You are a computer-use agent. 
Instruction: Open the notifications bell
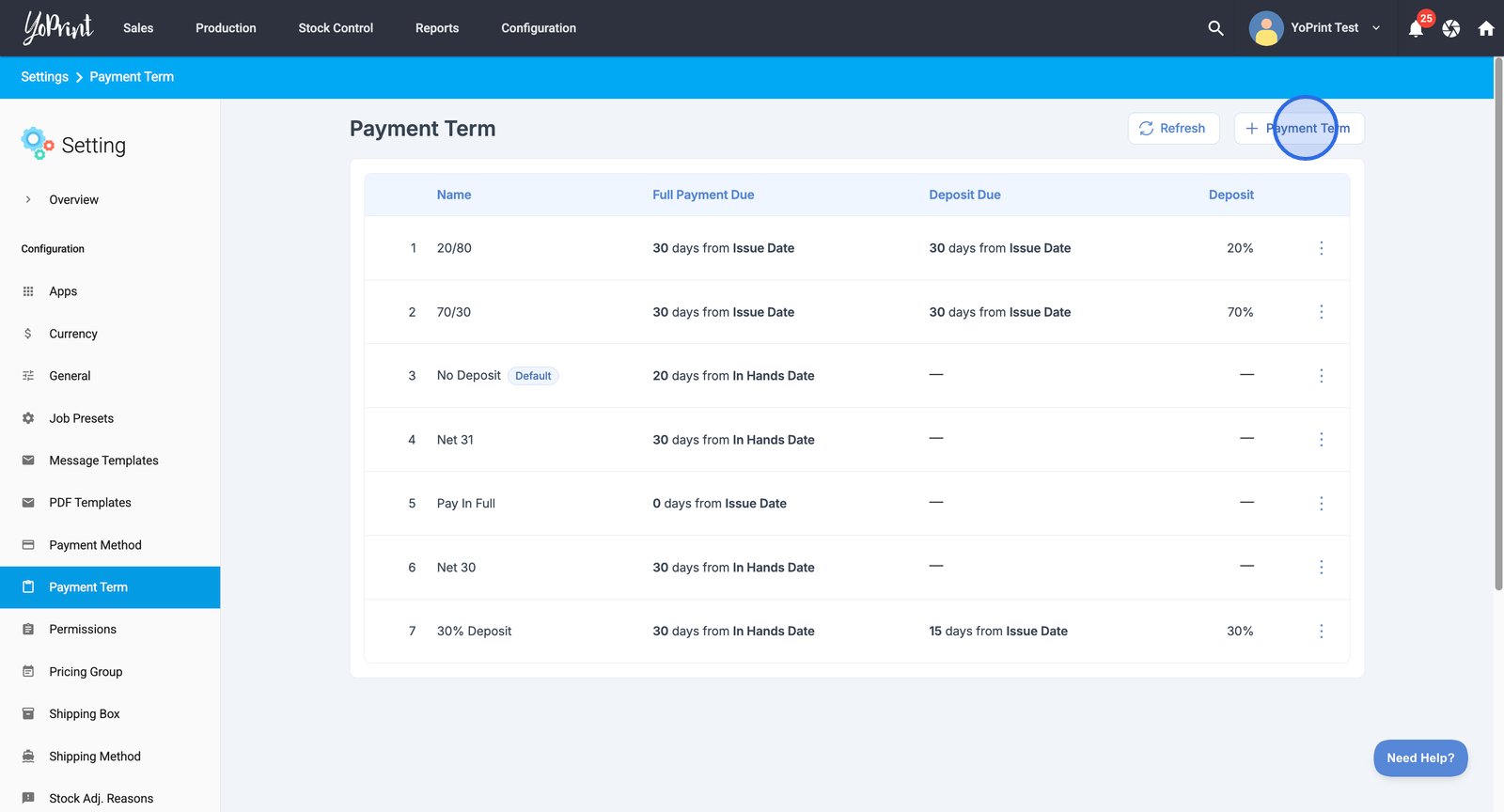[1416, 29]
